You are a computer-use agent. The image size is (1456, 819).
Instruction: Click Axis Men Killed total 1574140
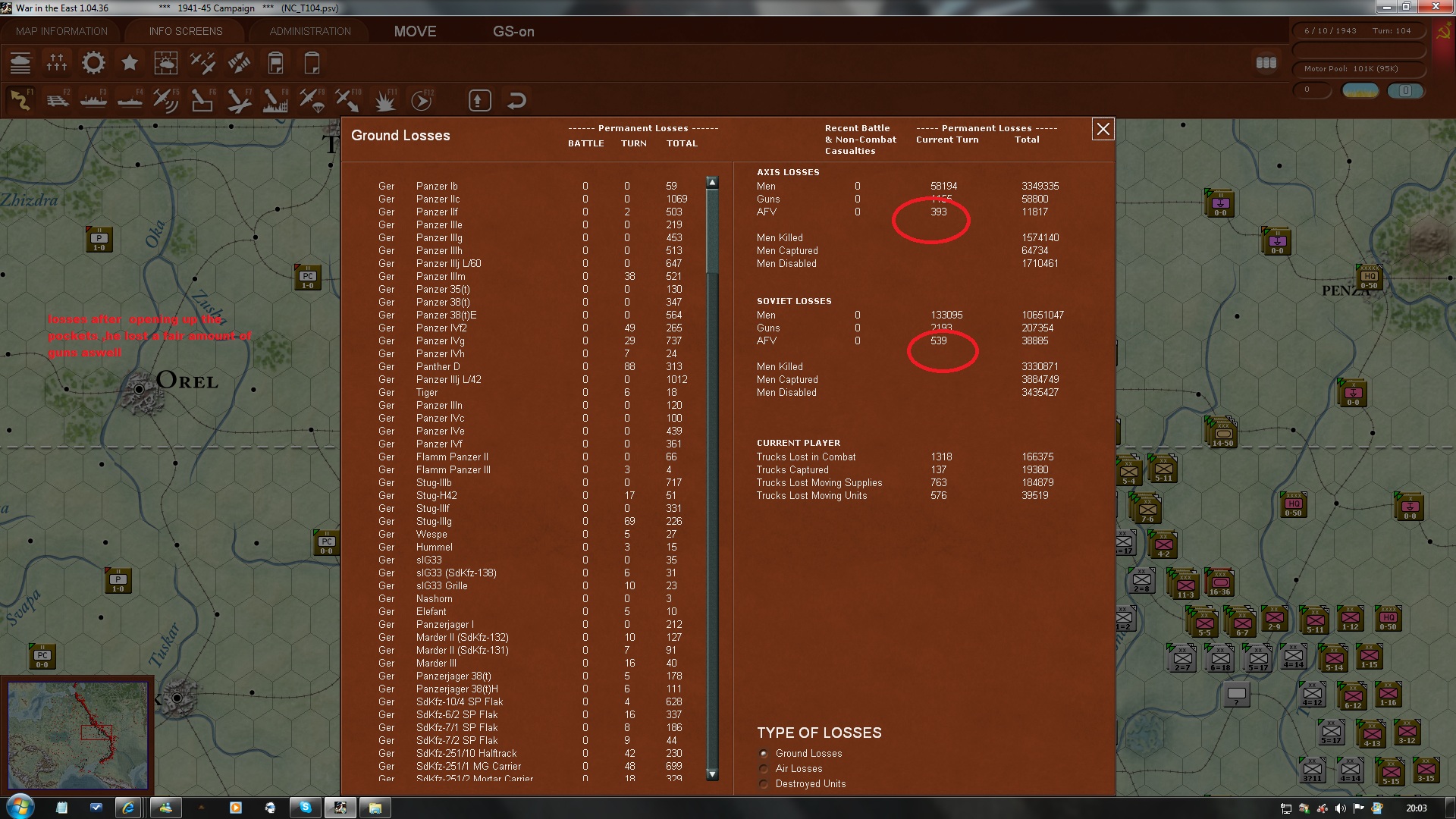click(x=1040, y=237)
